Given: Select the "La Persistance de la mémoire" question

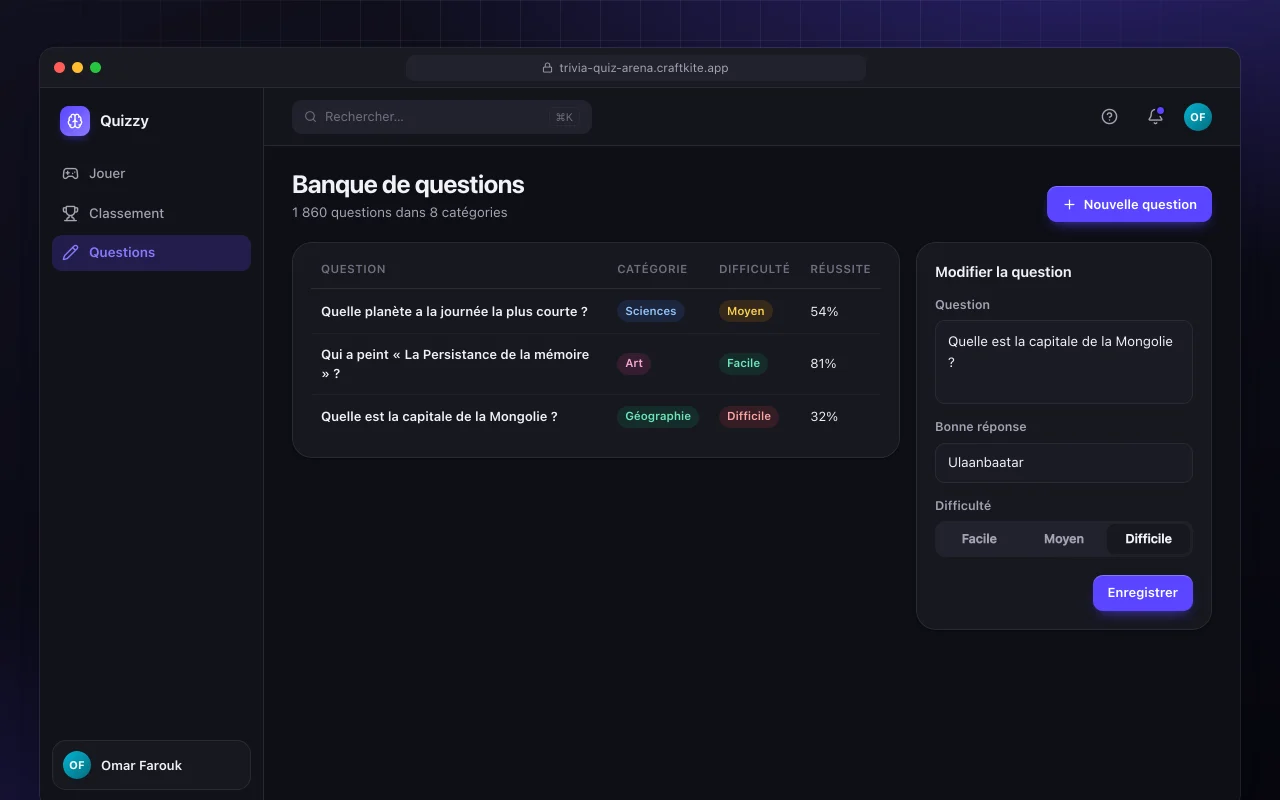Looking at the screenshot, I should [596, 364].
